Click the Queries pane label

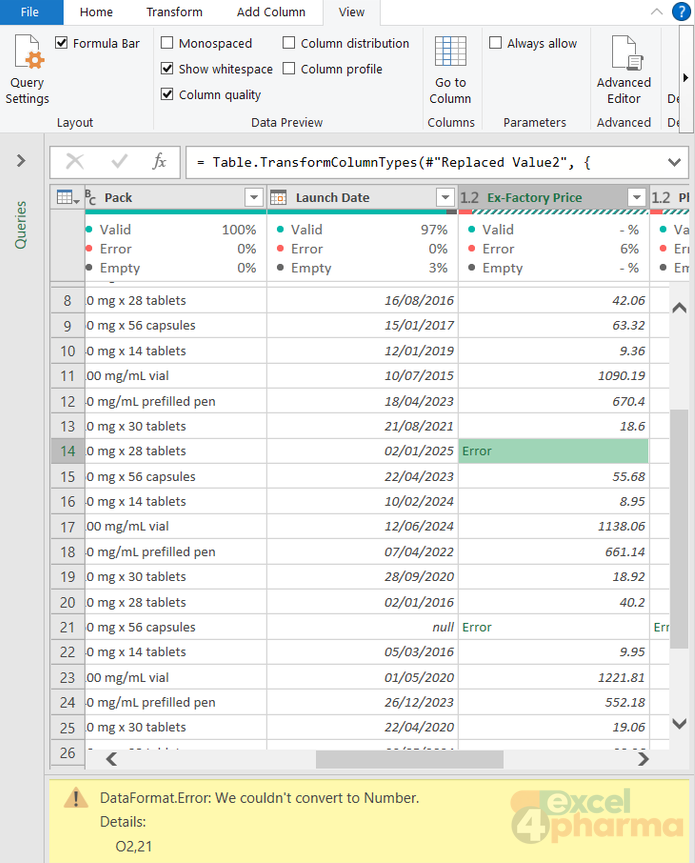[x=21, y=225]
